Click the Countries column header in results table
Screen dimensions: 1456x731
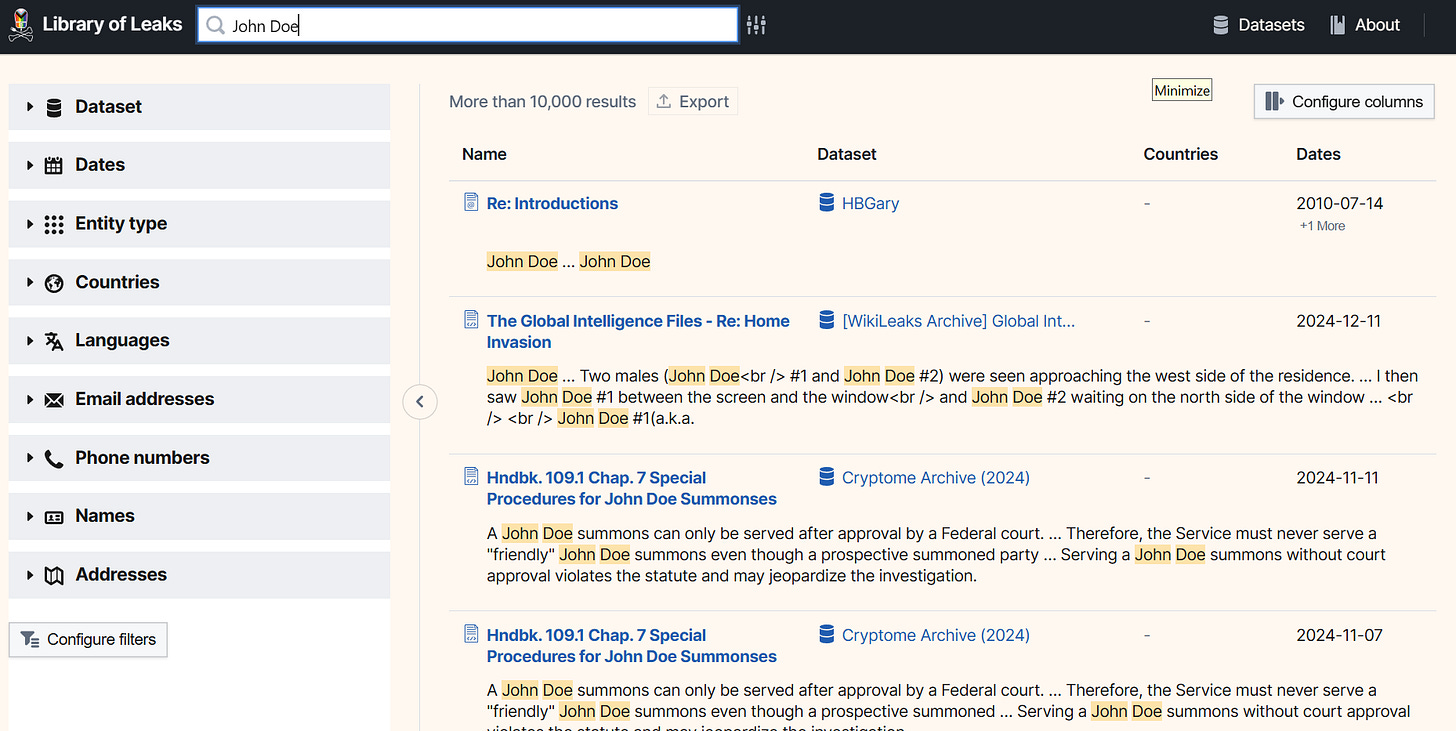pyautogui.click(x=1181, y=154)
